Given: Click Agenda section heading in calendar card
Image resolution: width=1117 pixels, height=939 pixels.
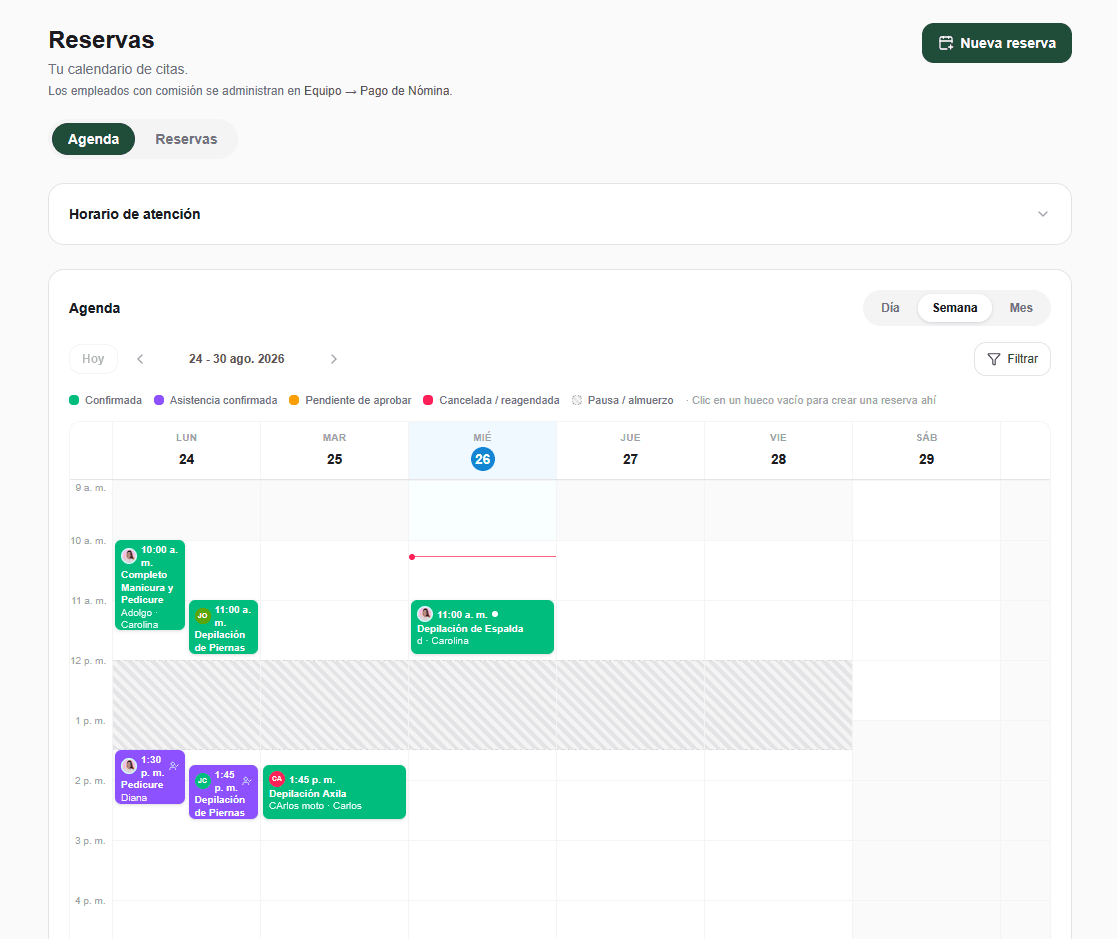Looking at the screenshot, I should point(95,308).
